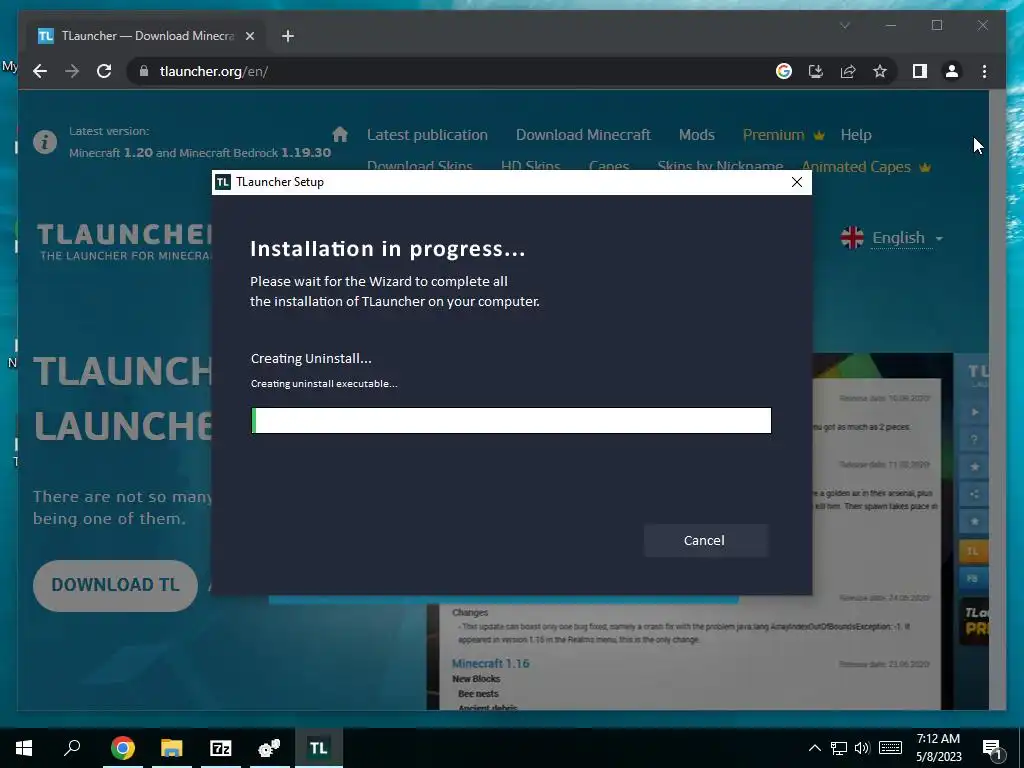The height and width of the screenshot is (768, 1024).
Task: Open Latest publication menu item
Action: tap(427, 135)
